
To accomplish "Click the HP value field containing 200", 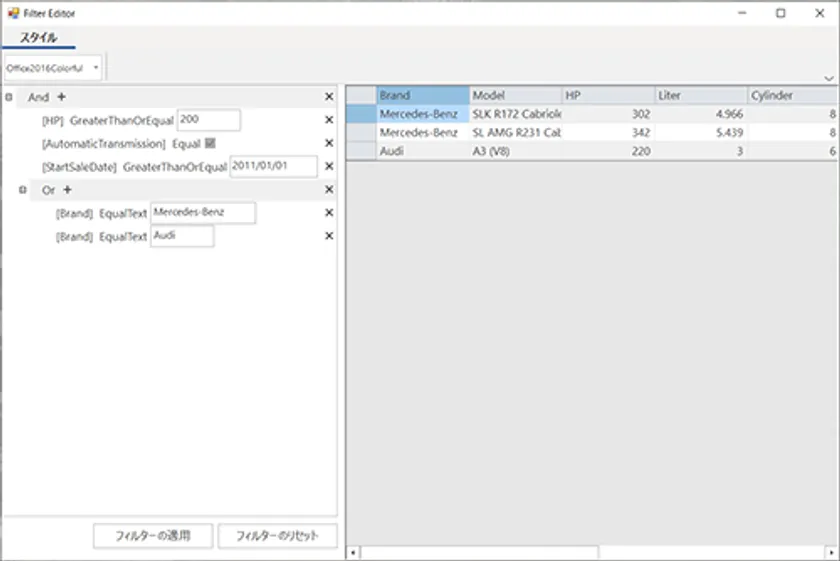I will [x=208, y=120].
